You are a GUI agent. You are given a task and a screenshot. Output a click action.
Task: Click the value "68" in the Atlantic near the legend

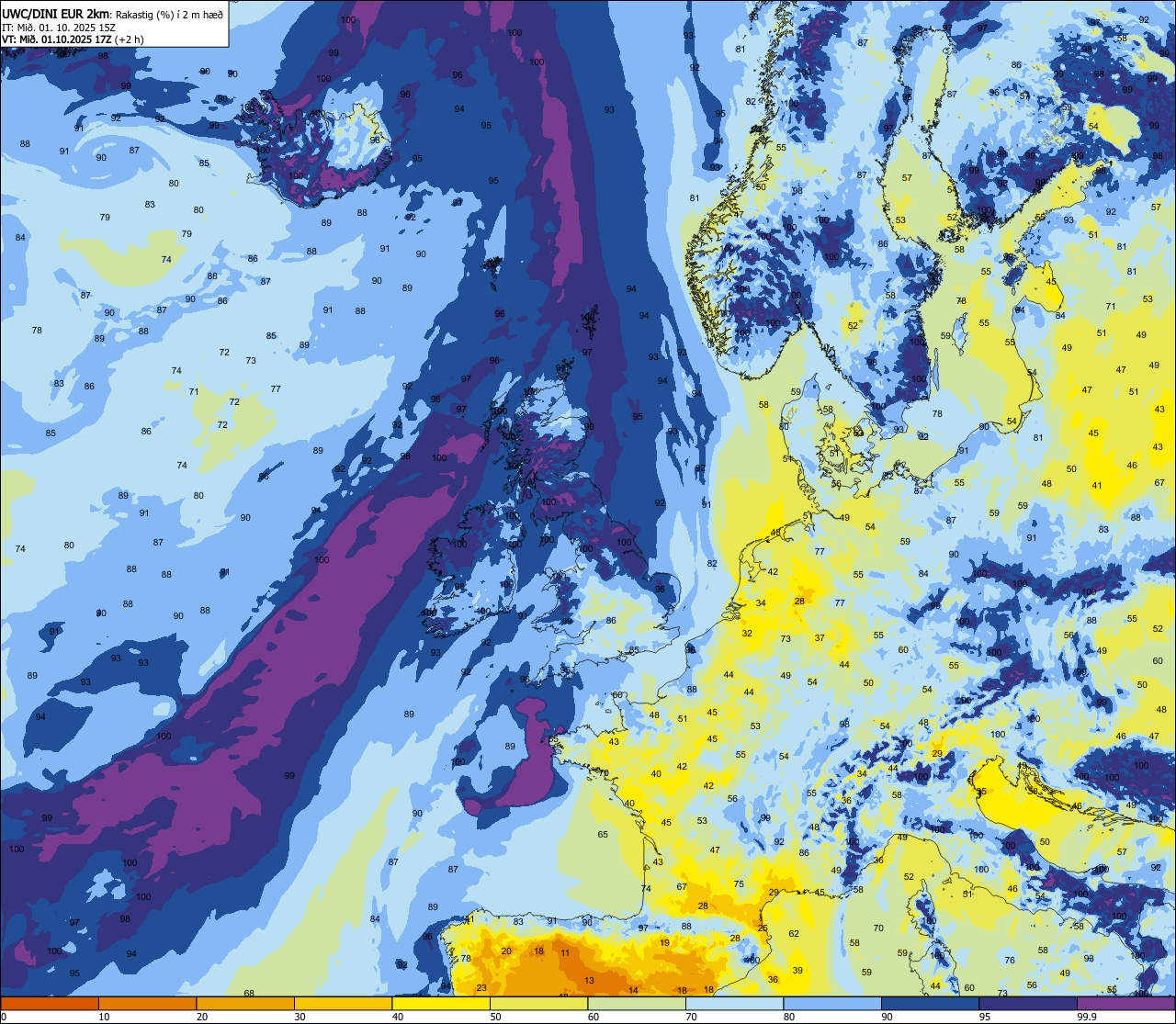click(249, 994)
